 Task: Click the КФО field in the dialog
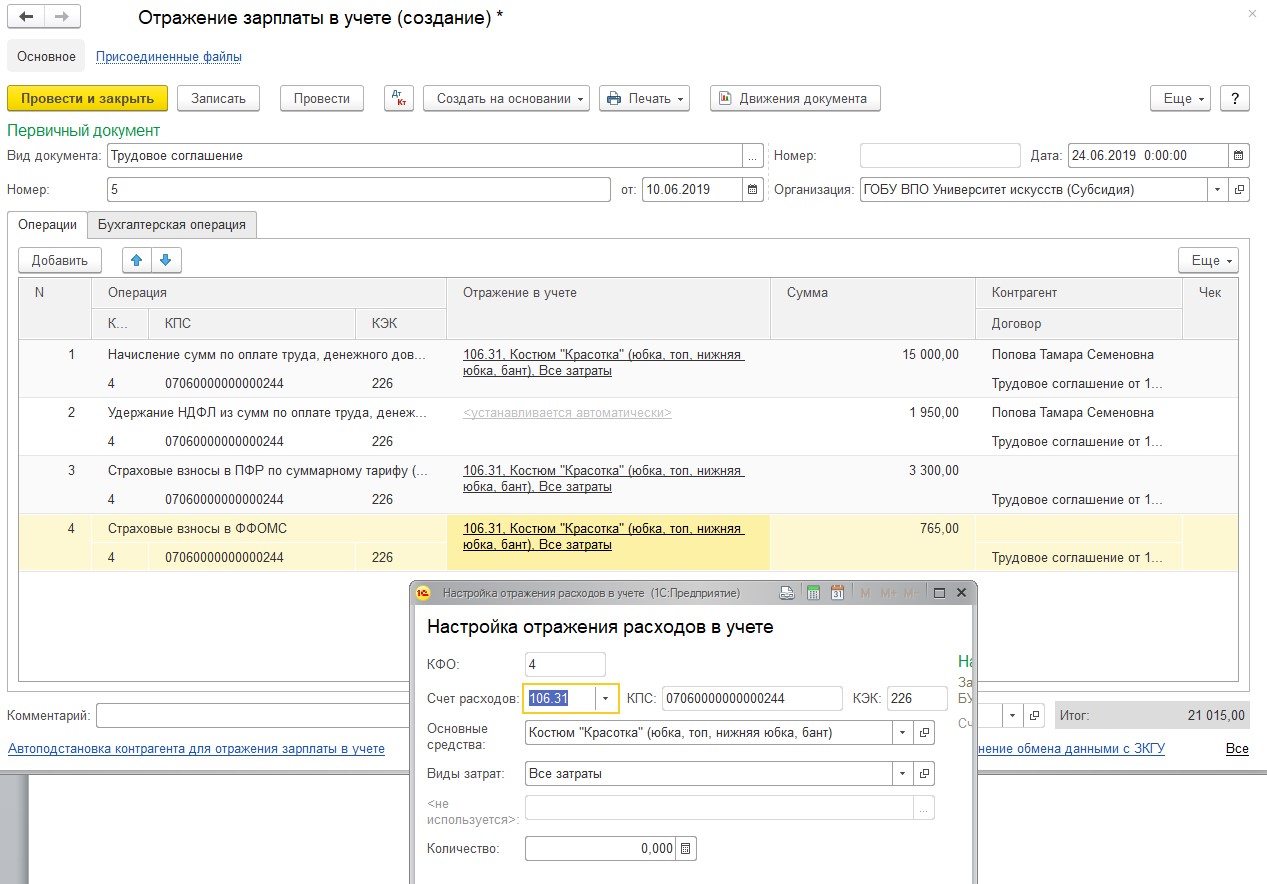(x=565, y=664)
